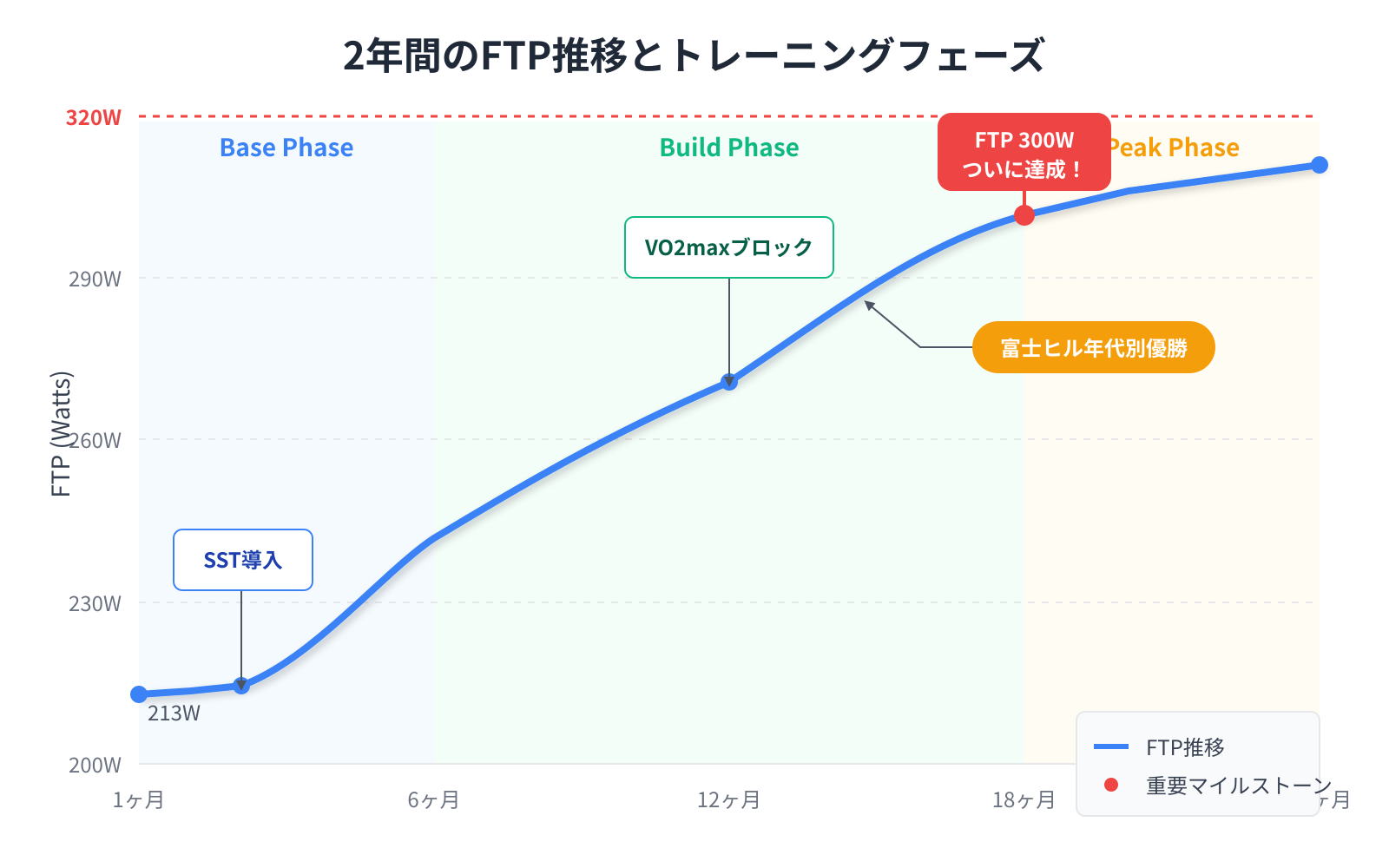Click the data point under the SST導入 annotation
The height and width of the screenshot is (868, 1389).
point(241,686)
